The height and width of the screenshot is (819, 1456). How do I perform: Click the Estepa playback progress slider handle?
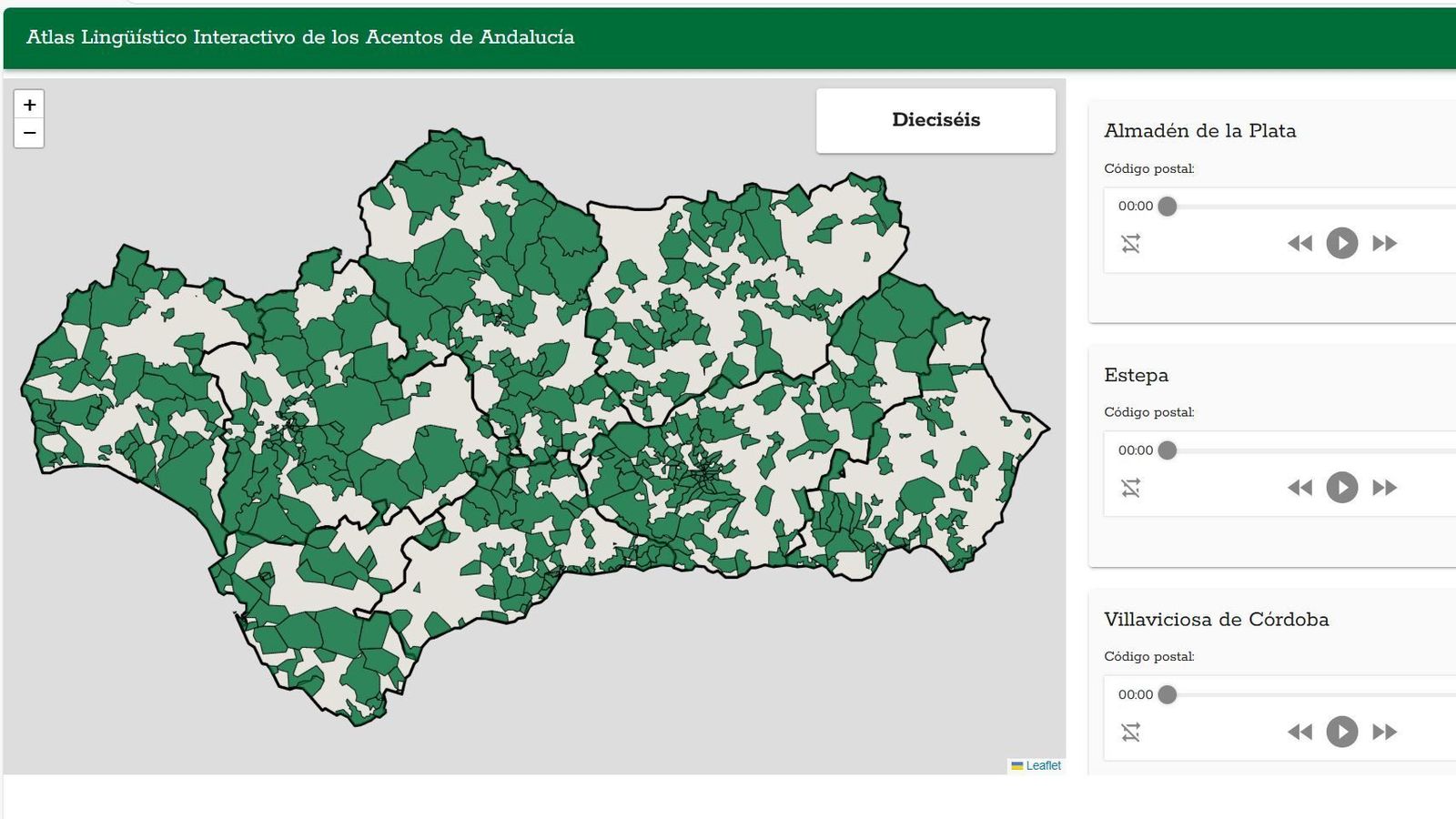point(1168,450)
